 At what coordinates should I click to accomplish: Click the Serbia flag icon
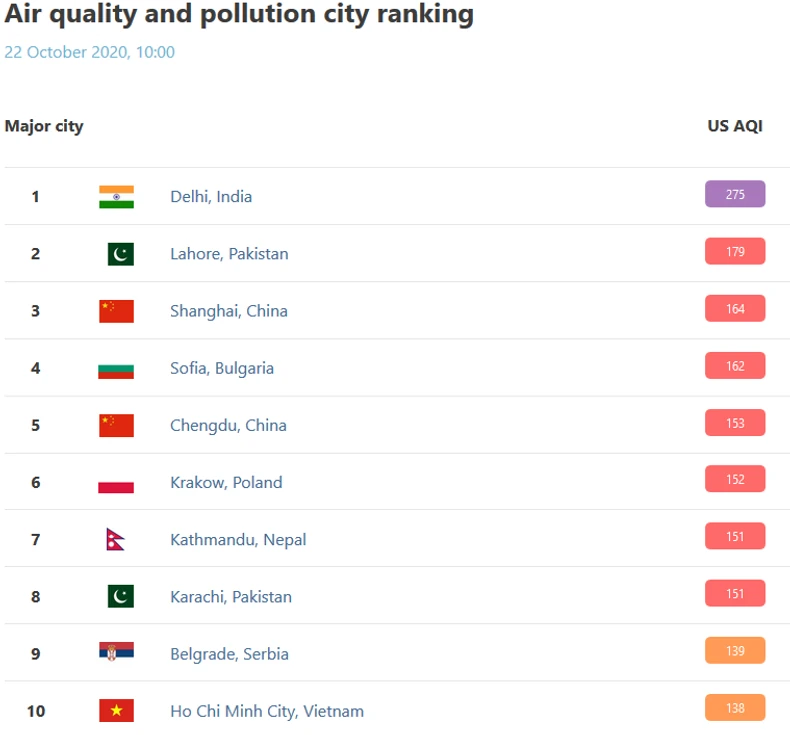(x=116, y=654)
